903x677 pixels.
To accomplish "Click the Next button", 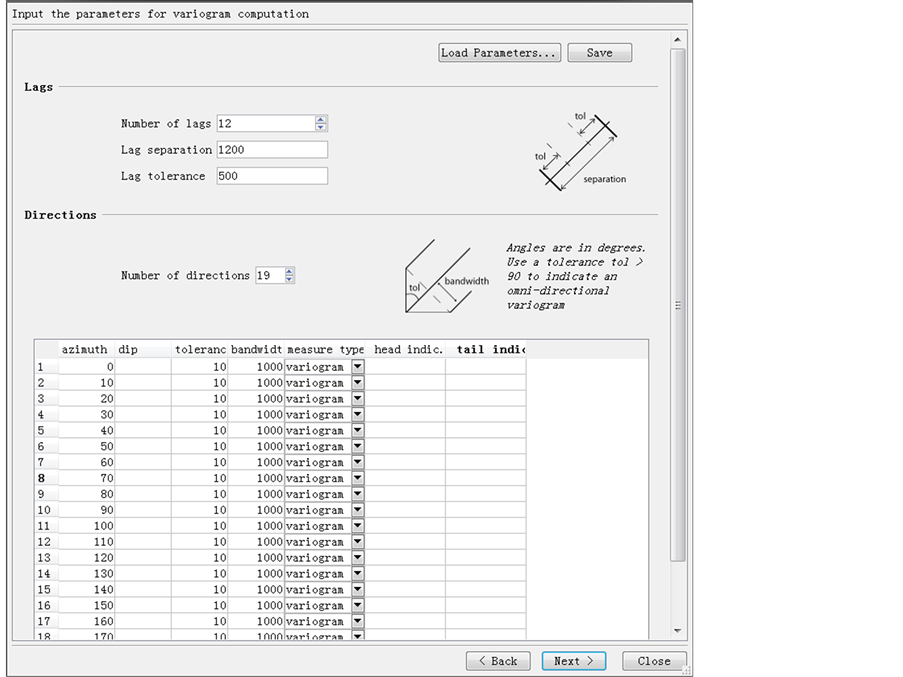I will click(574, 661).
